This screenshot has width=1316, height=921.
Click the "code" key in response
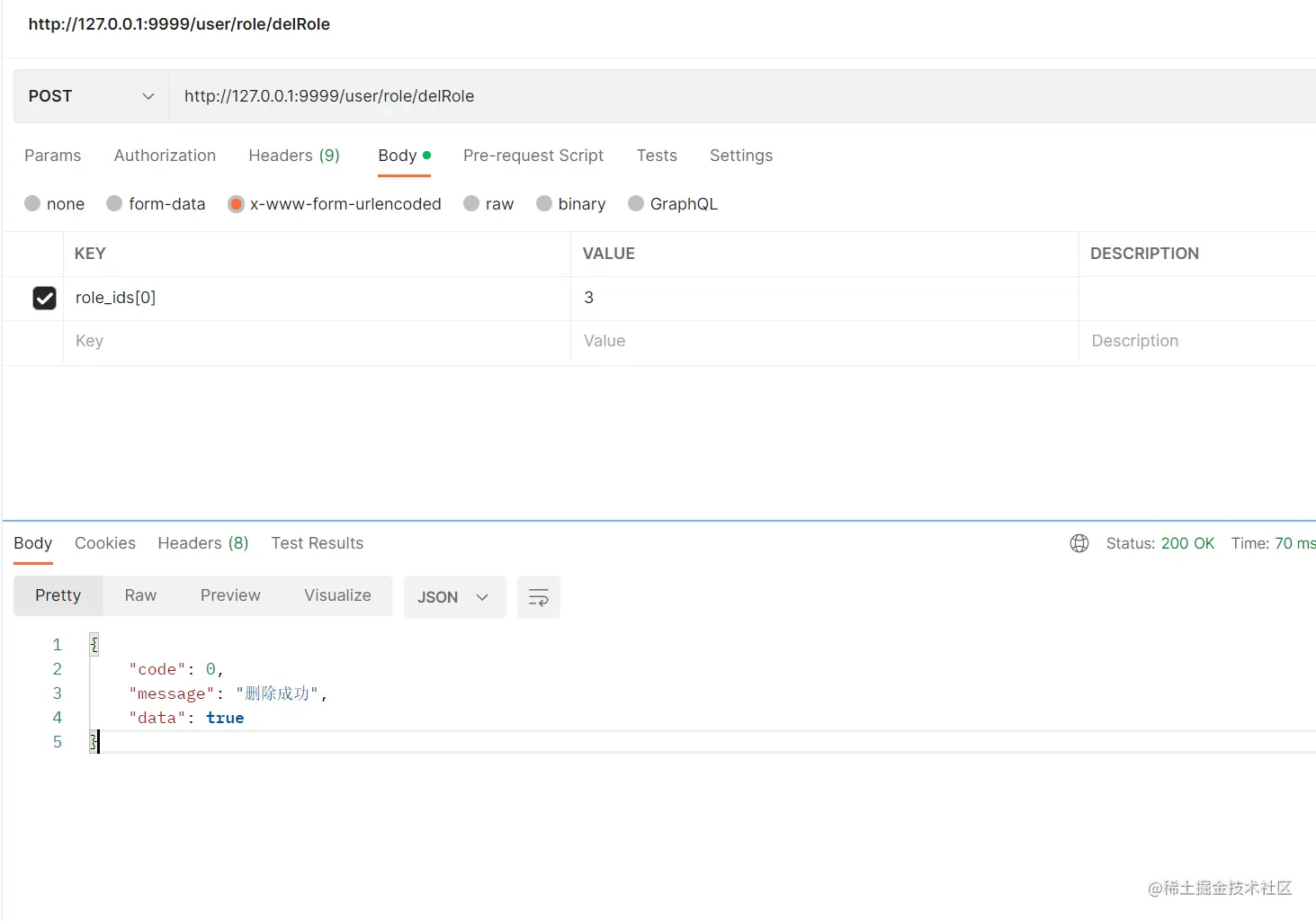[157, 669]
